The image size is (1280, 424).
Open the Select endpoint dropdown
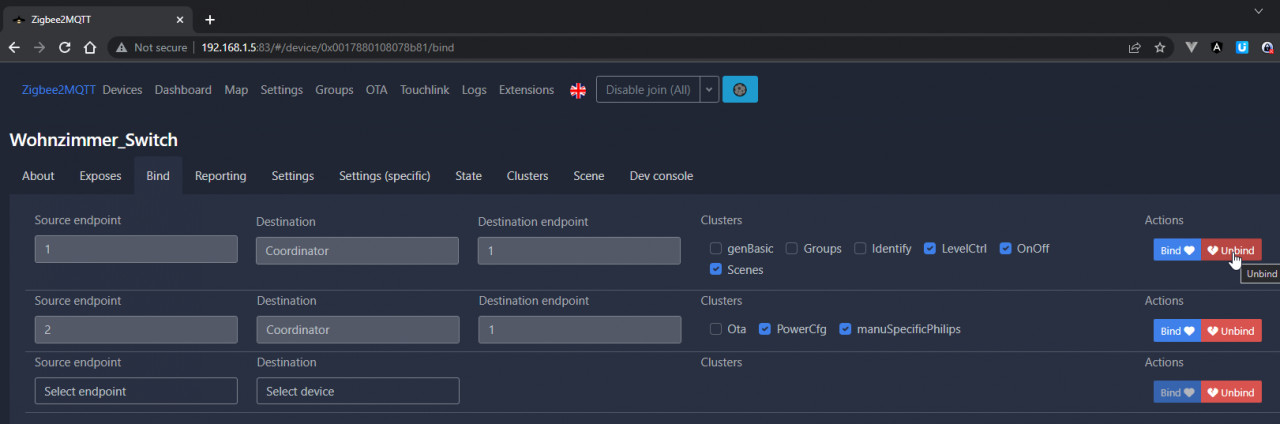pos(136,391)
